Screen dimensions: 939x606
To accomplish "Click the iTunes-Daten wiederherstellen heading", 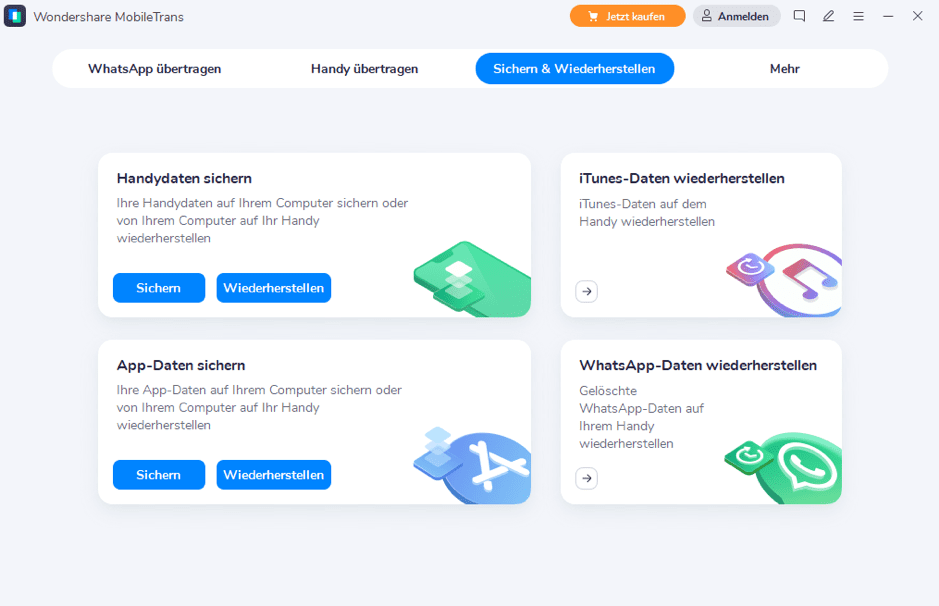I will point(681,178).
